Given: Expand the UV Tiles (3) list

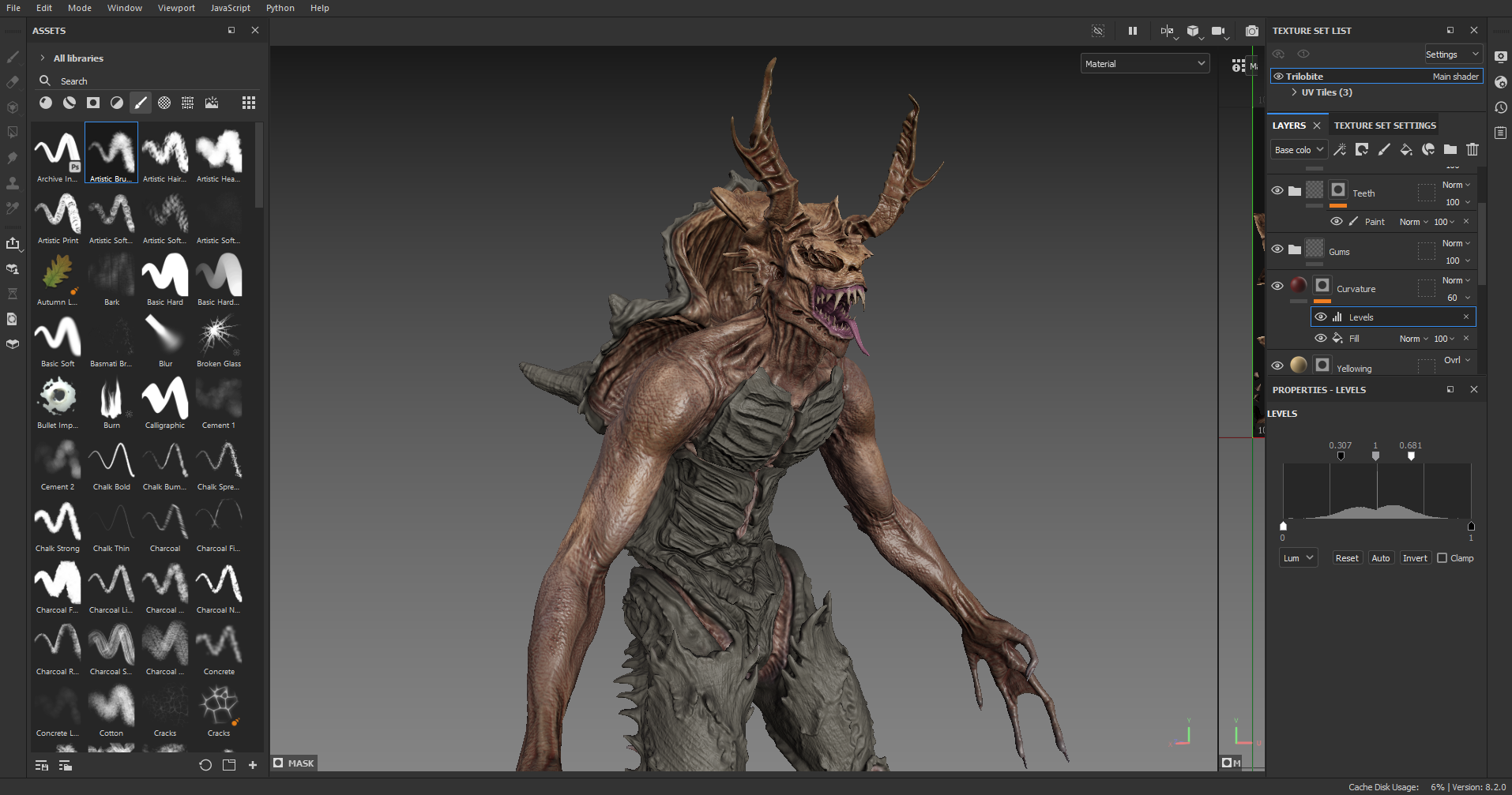Looking at the screenshot, I should click(1294, 92).
